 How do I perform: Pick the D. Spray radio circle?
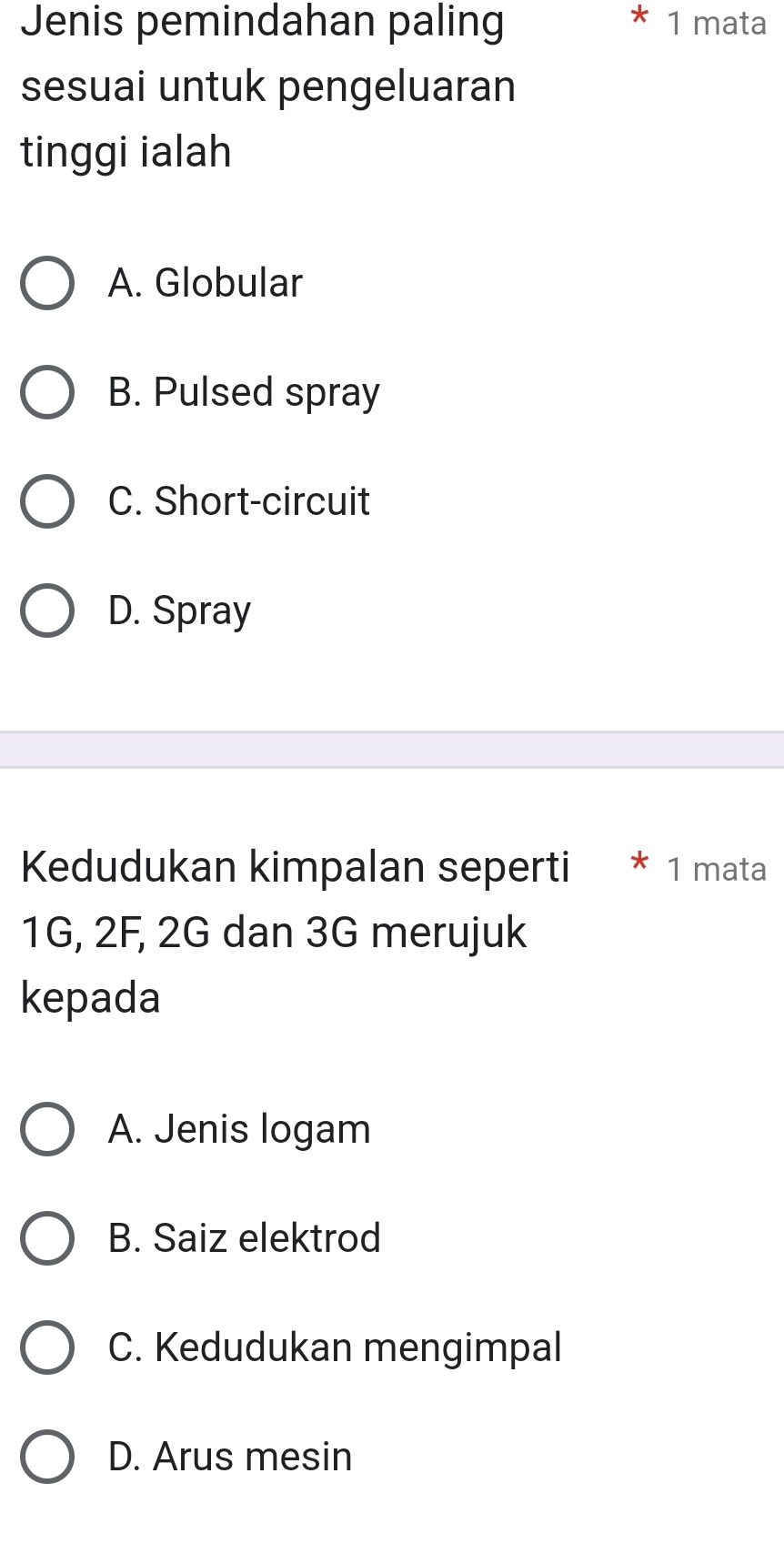47,610
